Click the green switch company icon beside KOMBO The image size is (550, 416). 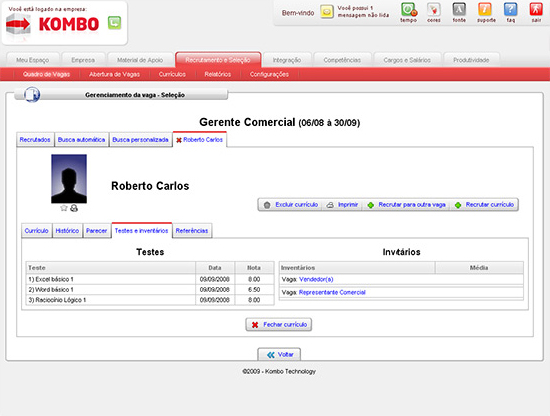[114, 23]
